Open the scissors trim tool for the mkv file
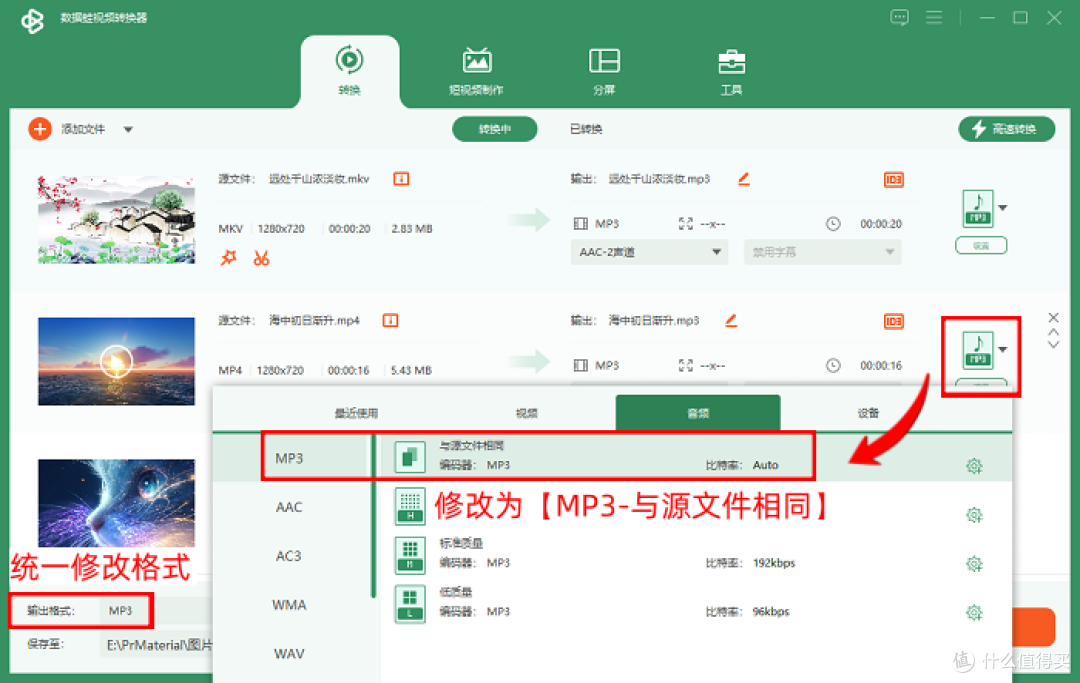This screenshot has width=1080, height=683. pos(261,258)
